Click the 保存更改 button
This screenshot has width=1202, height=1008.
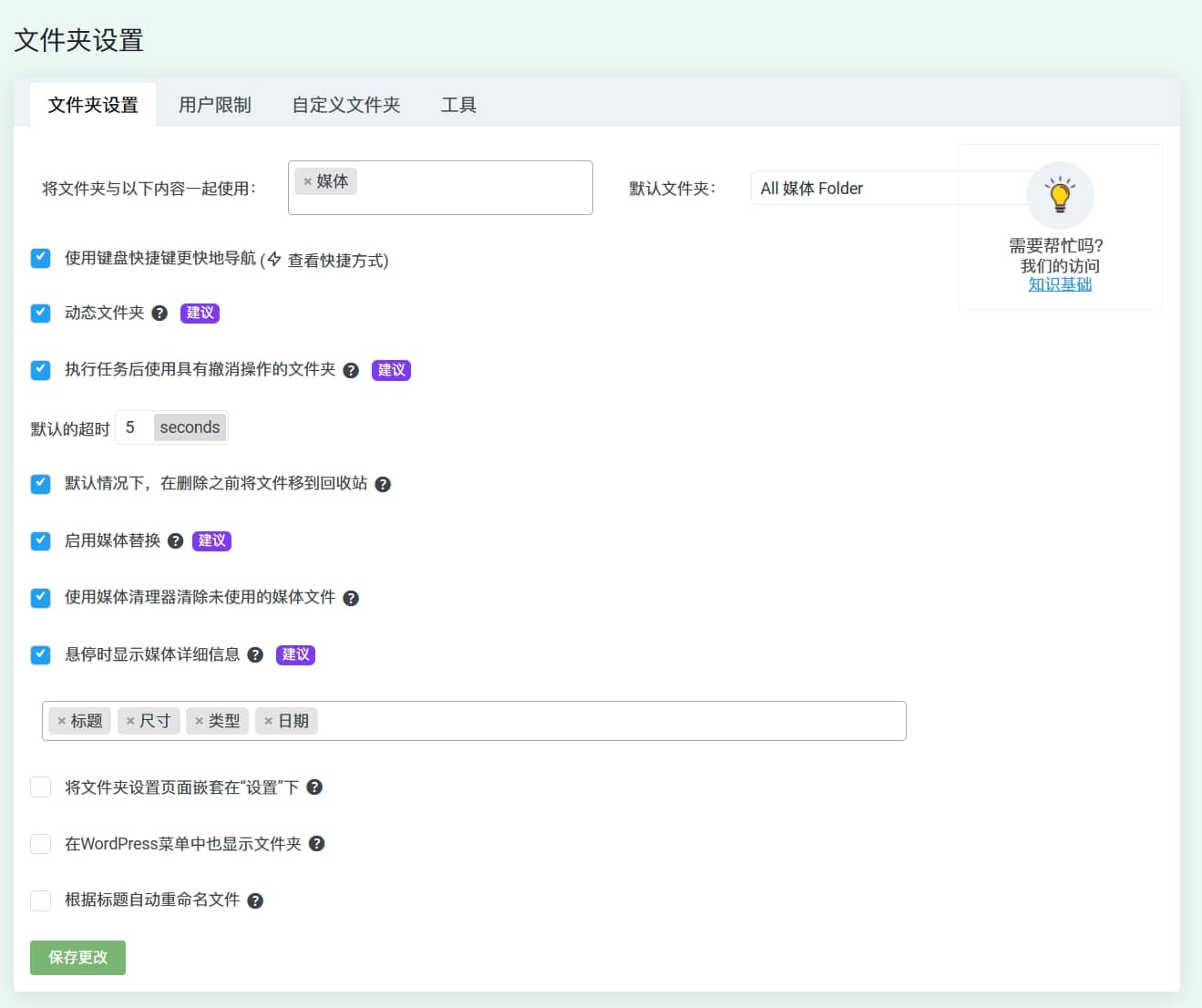point(77,958)
